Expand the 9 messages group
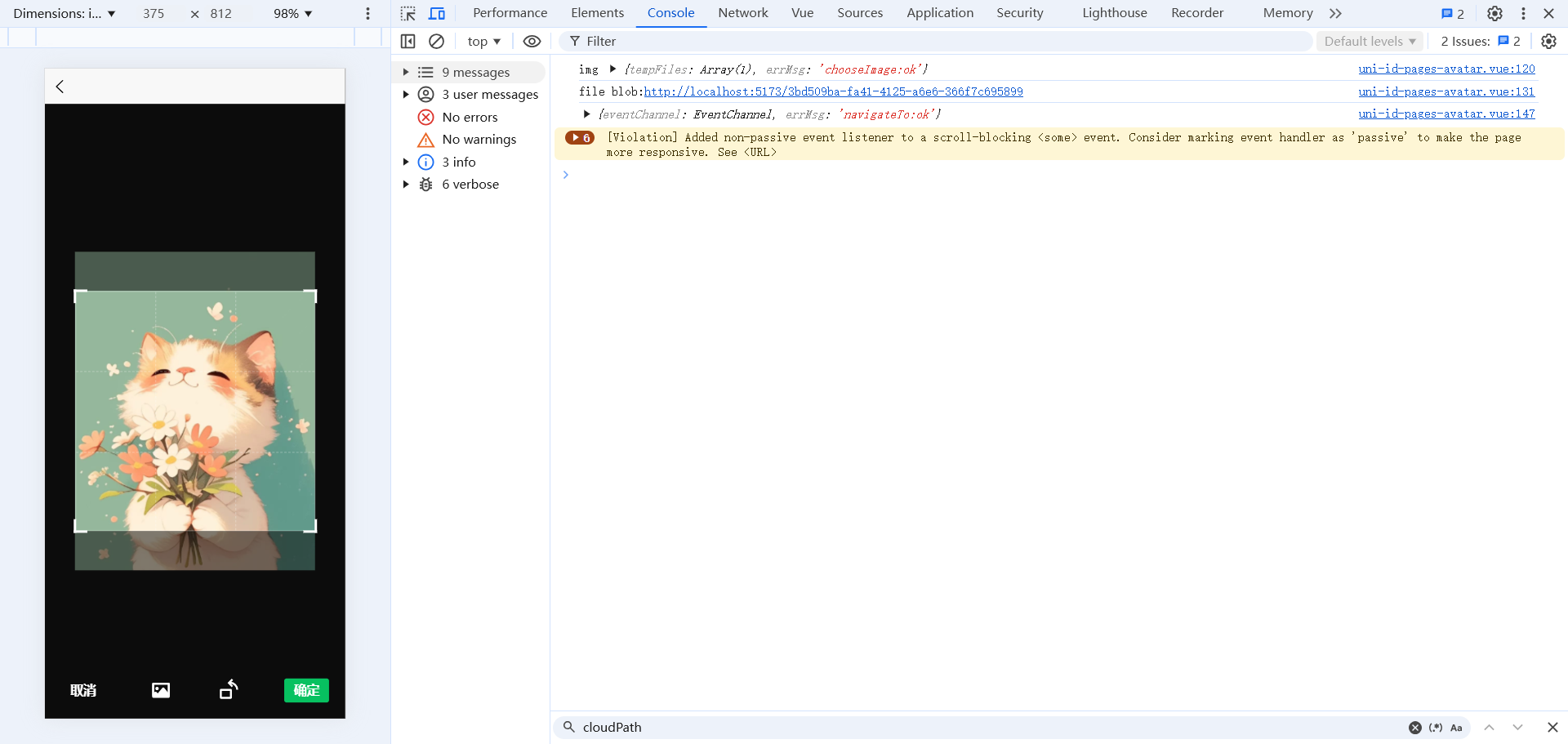This screenshot has width=1568, height=744. (406, 72)
